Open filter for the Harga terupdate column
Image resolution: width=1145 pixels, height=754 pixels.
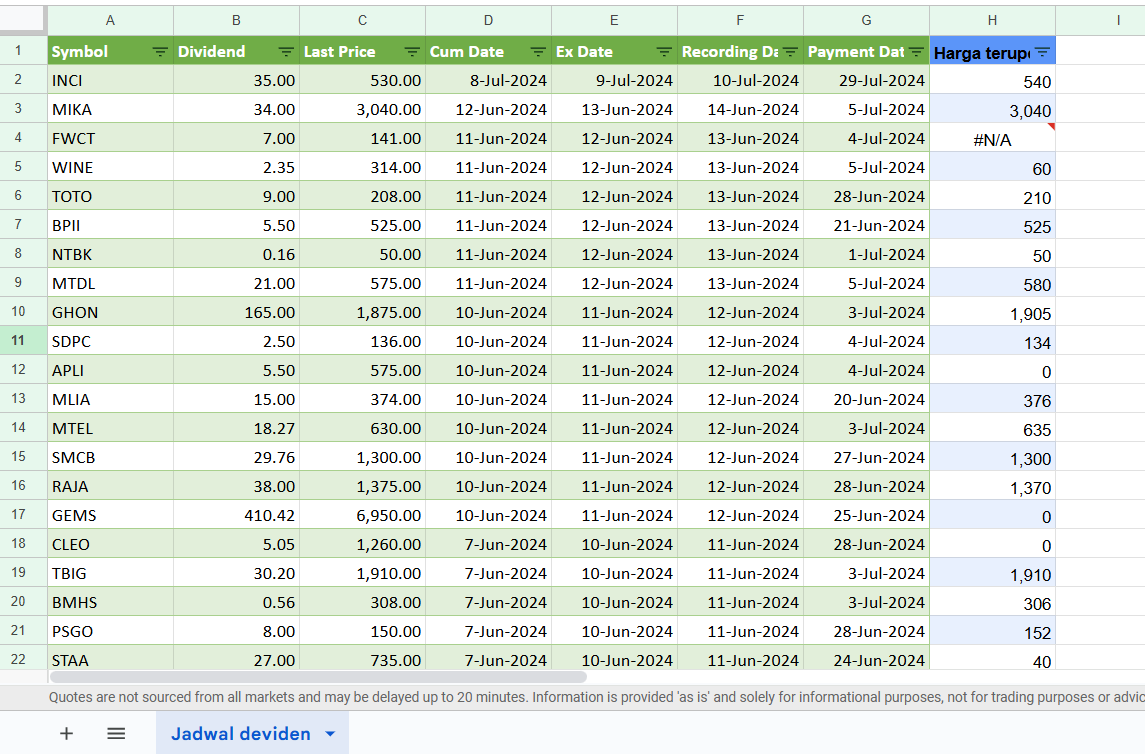[1042, 53]
